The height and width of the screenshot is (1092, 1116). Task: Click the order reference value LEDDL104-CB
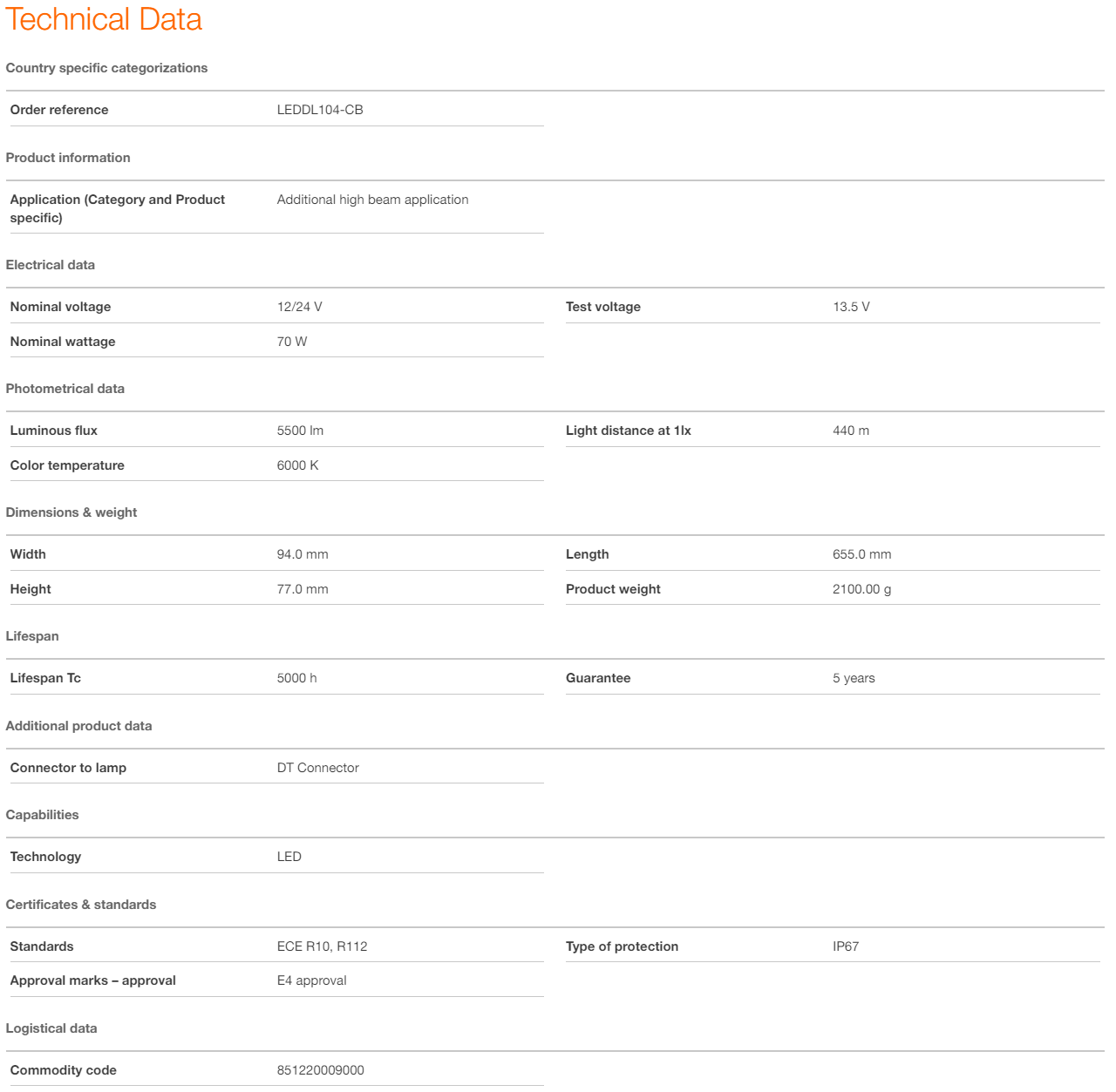(320, 110)
